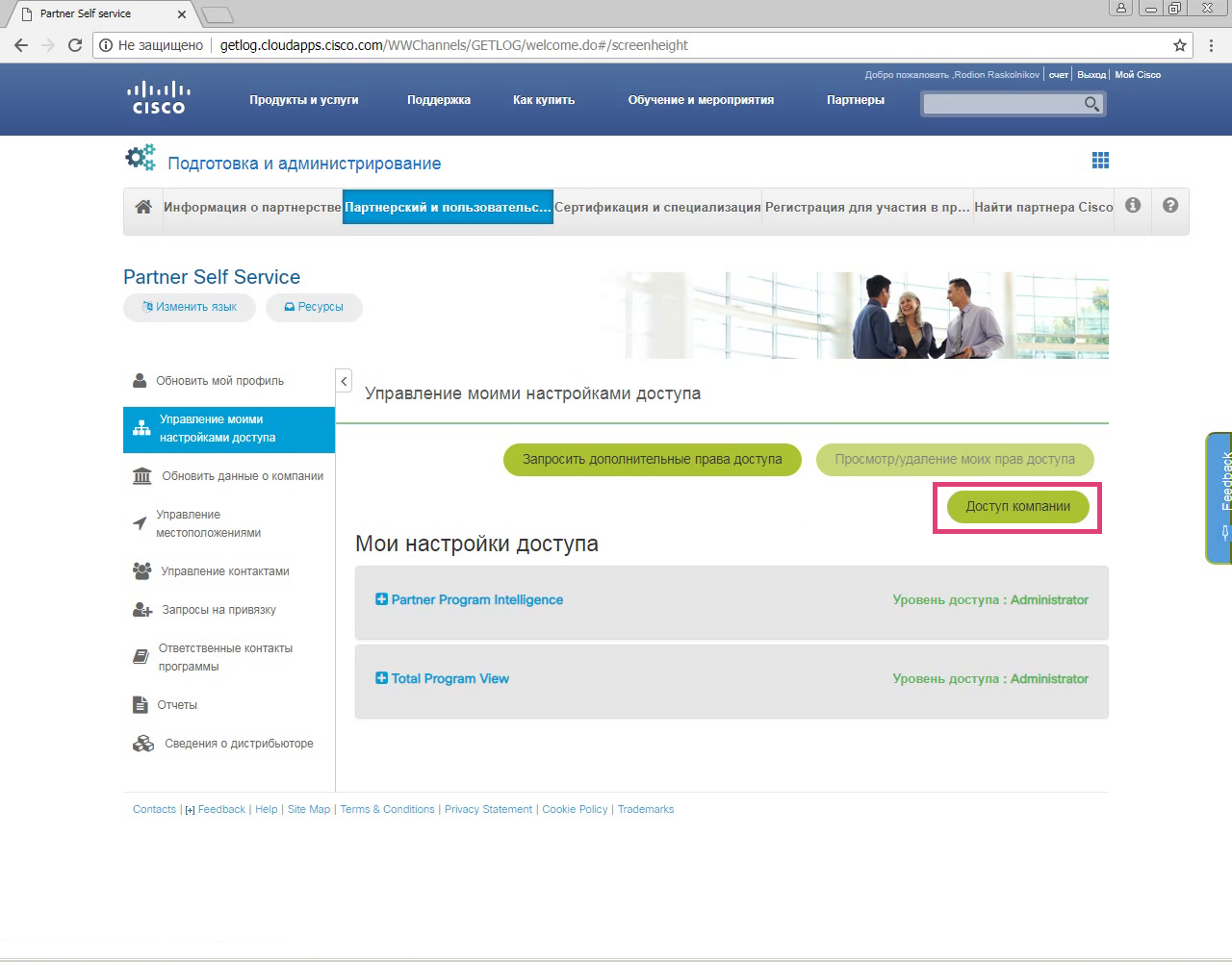The width and height of the screenshot is (1232, 962).
Task: Click the Site Map footer link
Action: (309, 810)
